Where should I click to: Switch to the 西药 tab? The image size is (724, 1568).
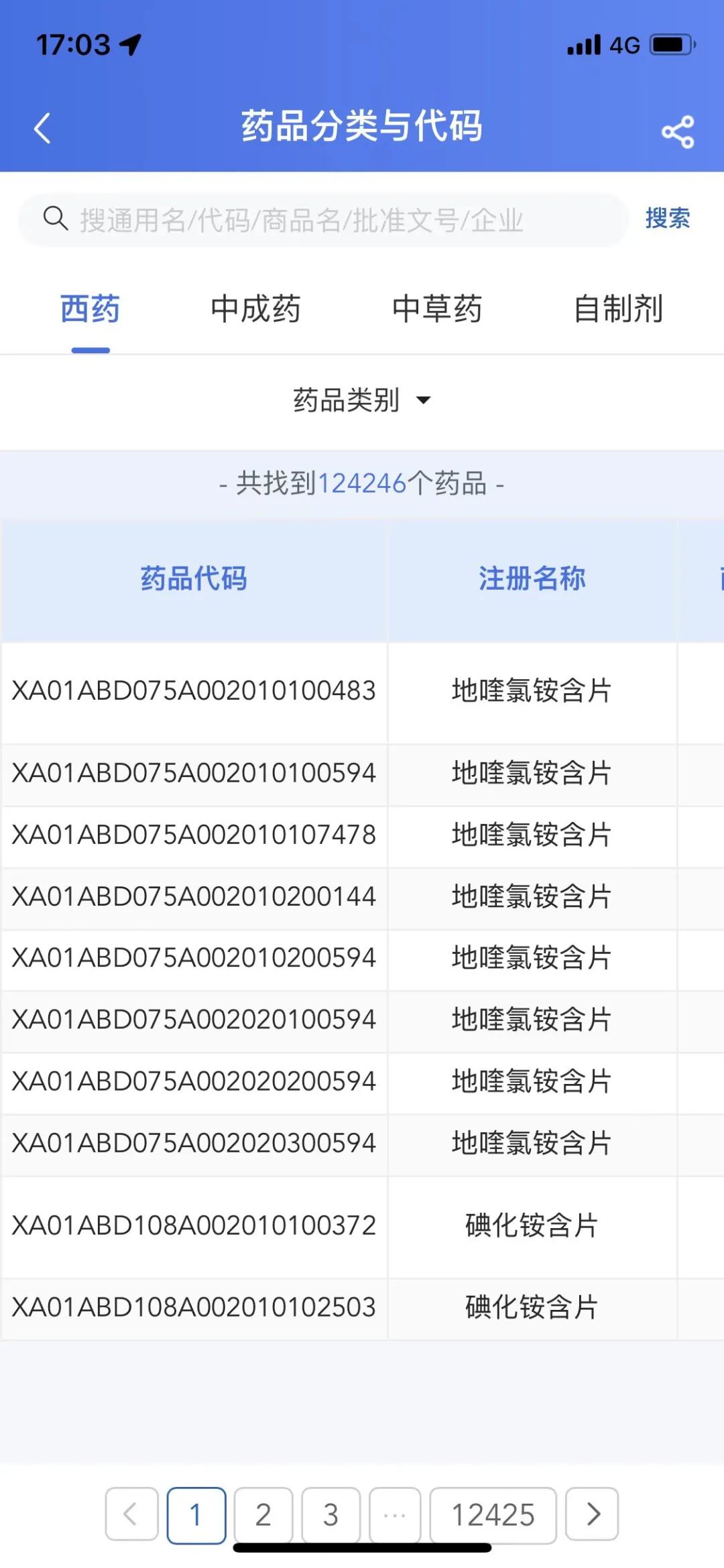90,309
